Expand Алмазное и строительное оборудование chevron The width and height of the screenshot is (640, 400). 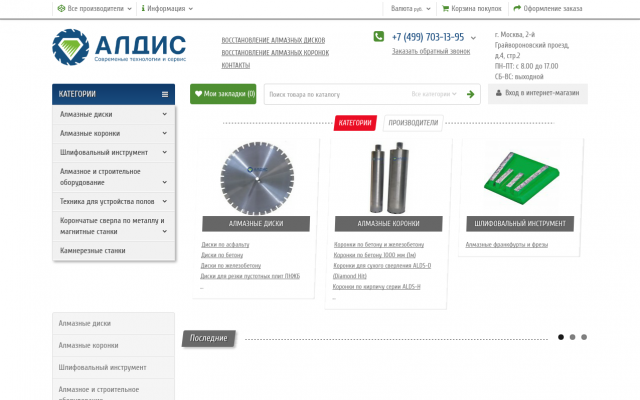[164, 182]
